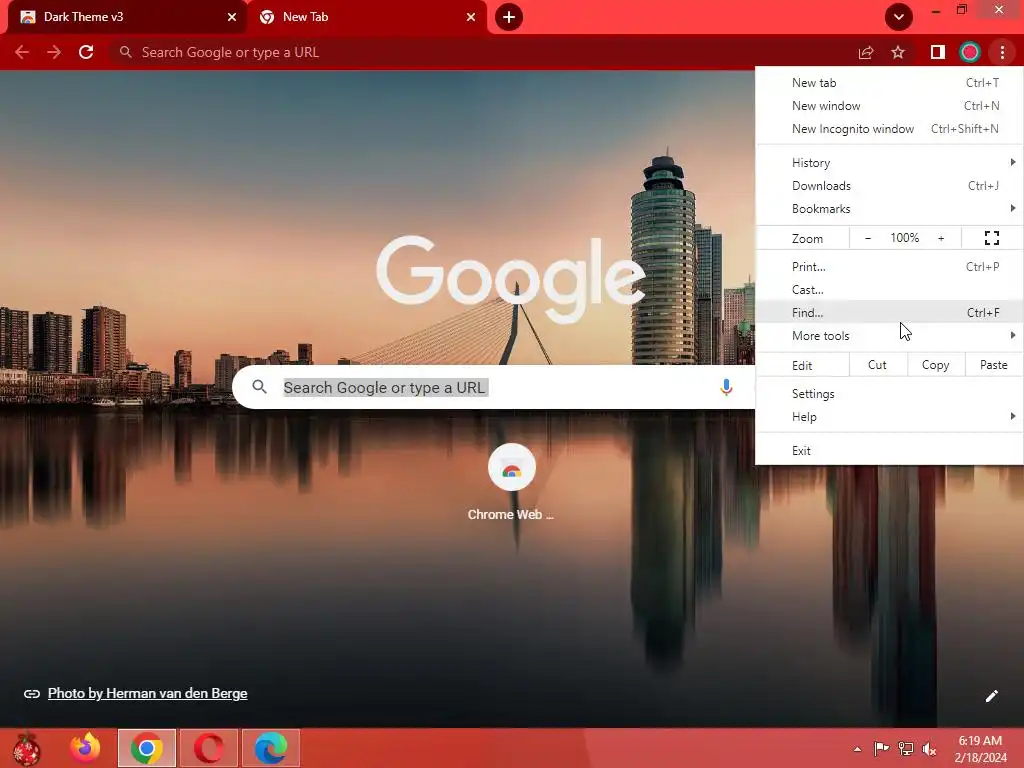The height and width of the screenshot is (768, 1024).
Task: Open the tab search dropdown arrow
Action: pos(899,17)
